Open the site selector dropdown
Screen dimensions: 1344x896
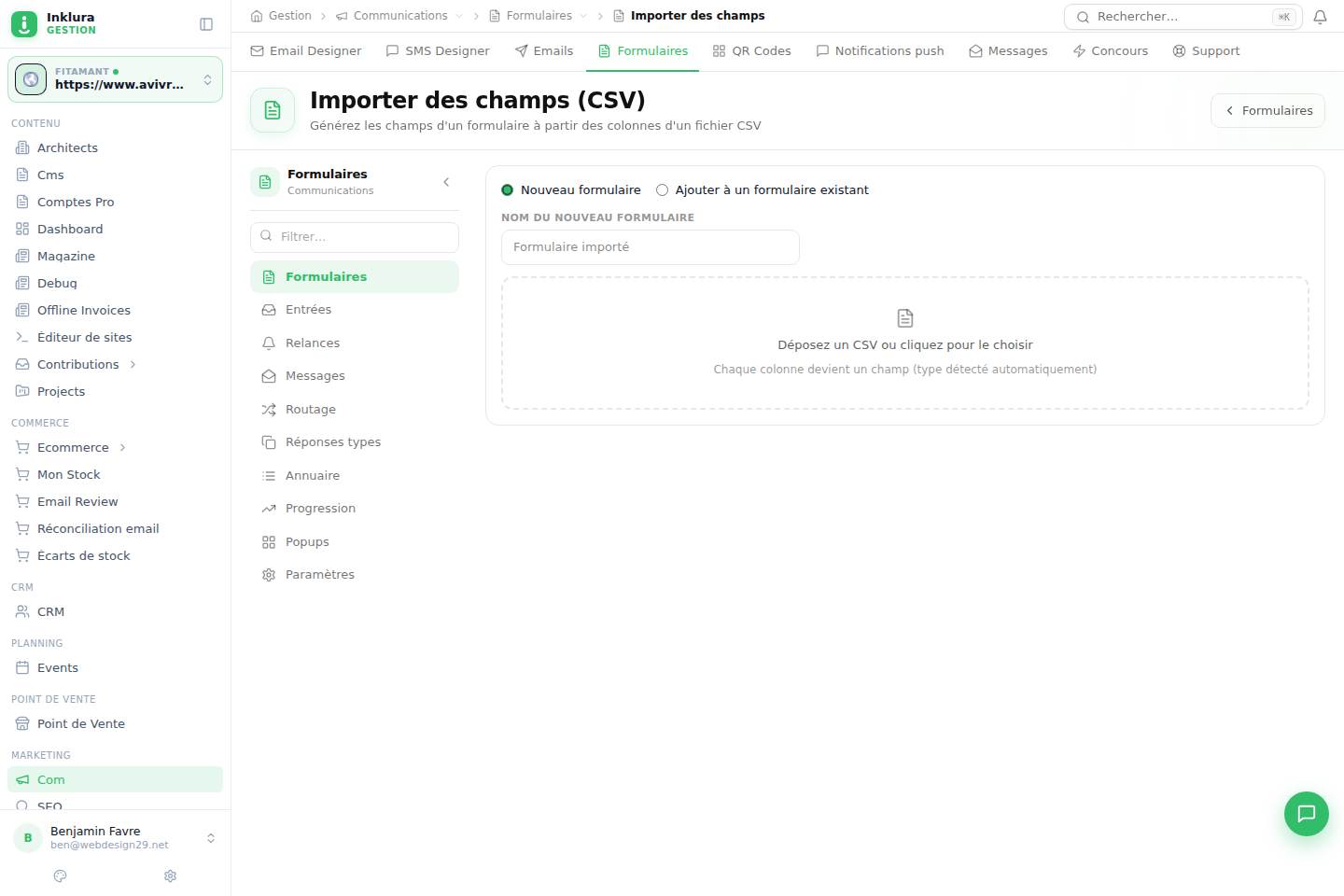click(x=115, y=79)
